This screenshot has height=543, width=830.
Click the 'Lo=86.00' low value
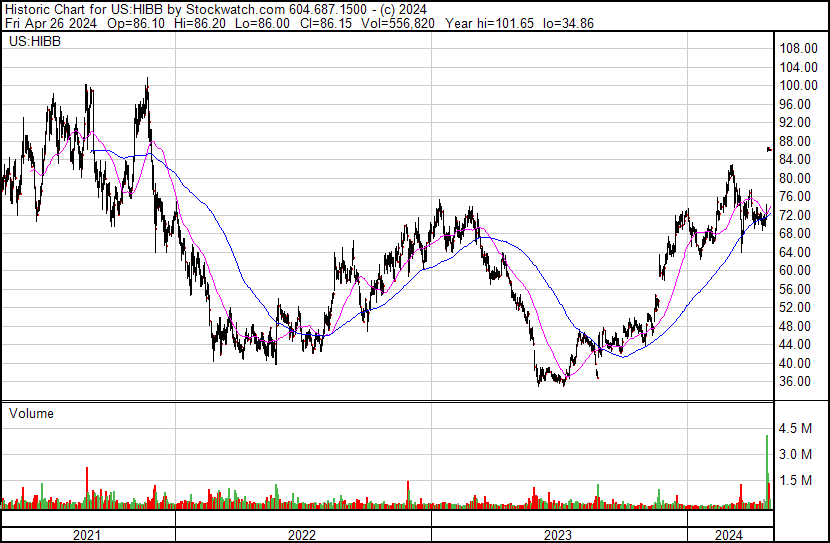point(263,23)
